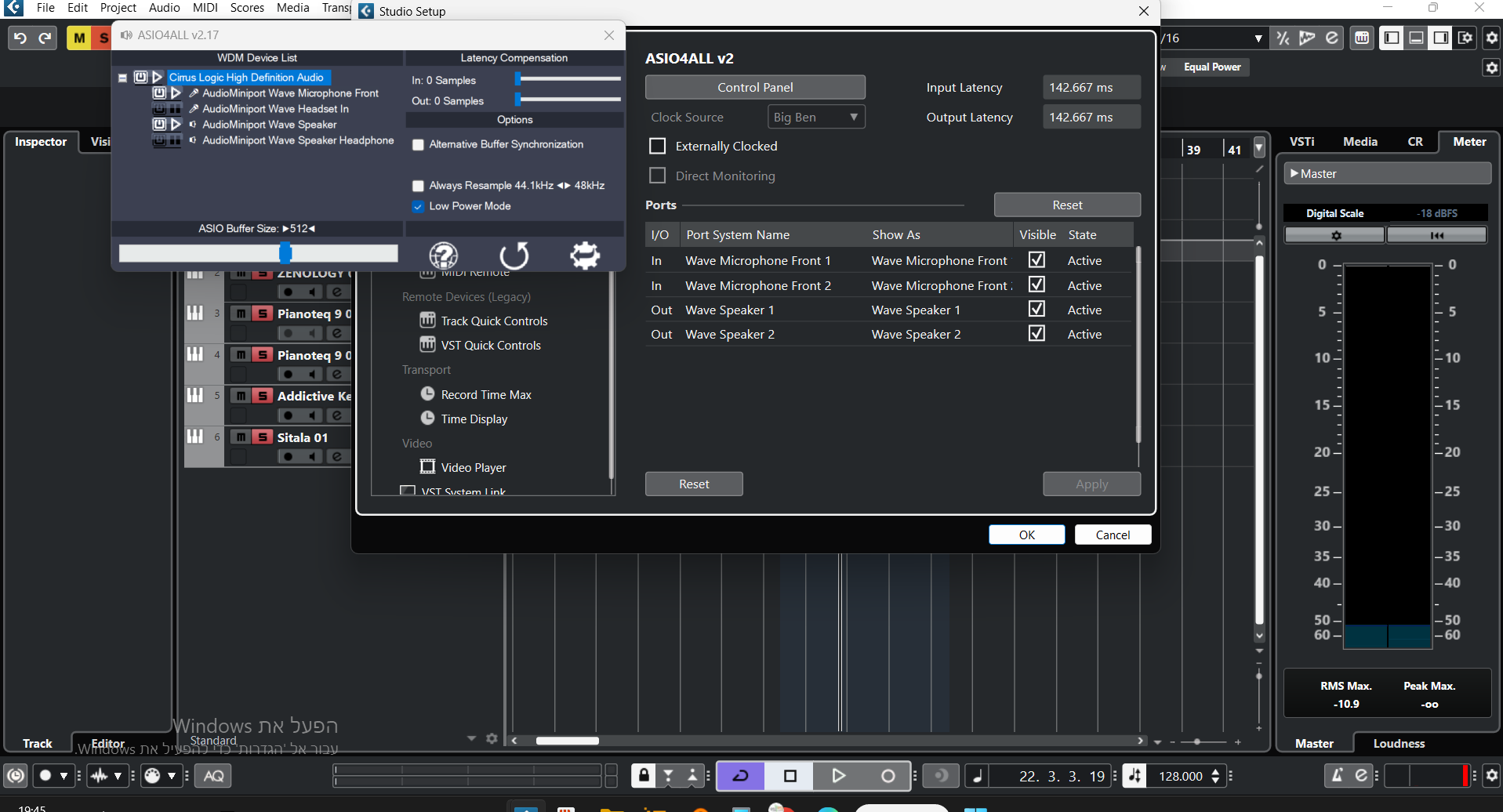The image size is (1503, 812).
Task: Deactivate all Mute states (yellow M)
Action: 79,38
